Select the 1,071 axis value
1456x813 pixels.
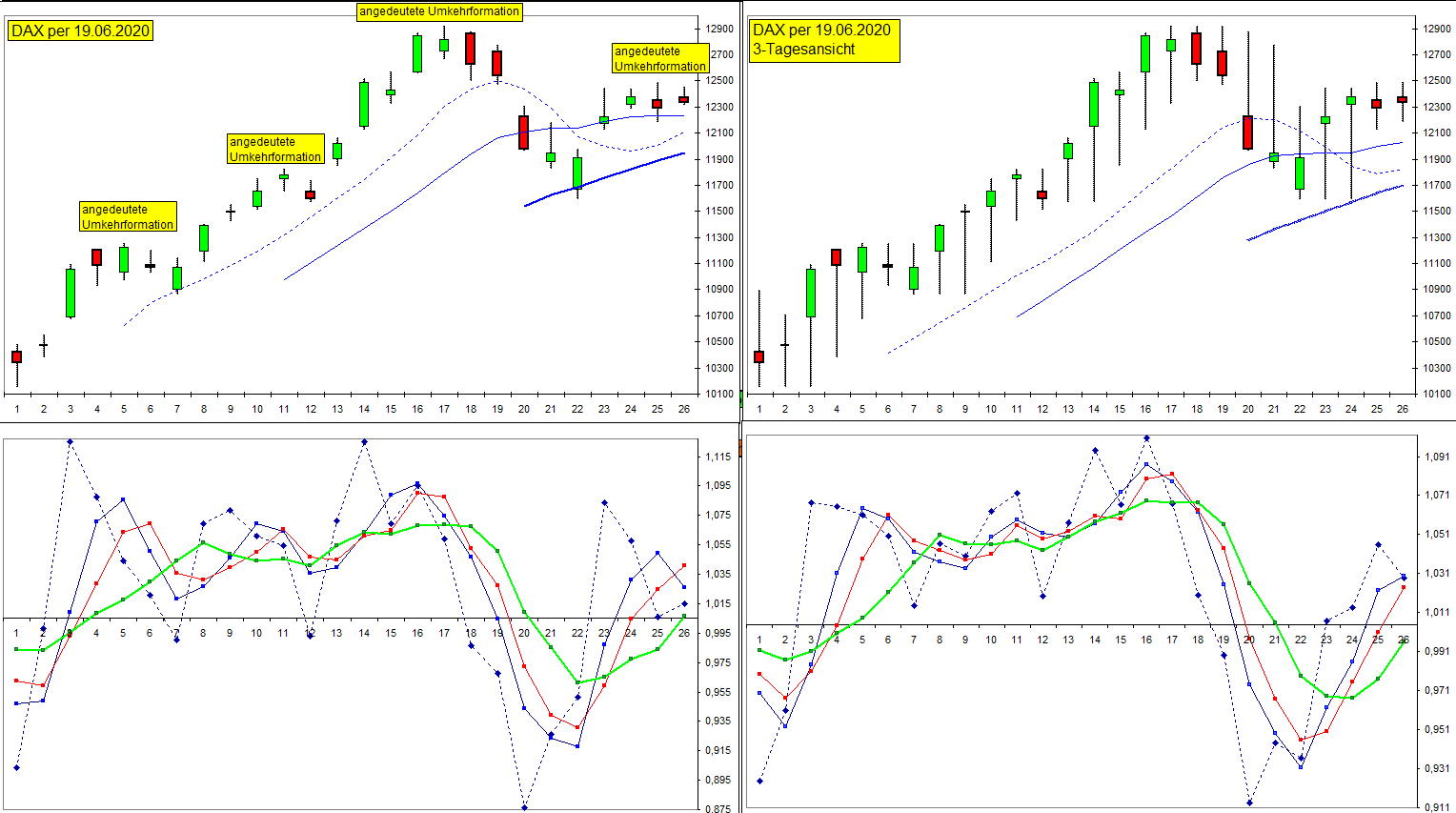[1437, 496]
